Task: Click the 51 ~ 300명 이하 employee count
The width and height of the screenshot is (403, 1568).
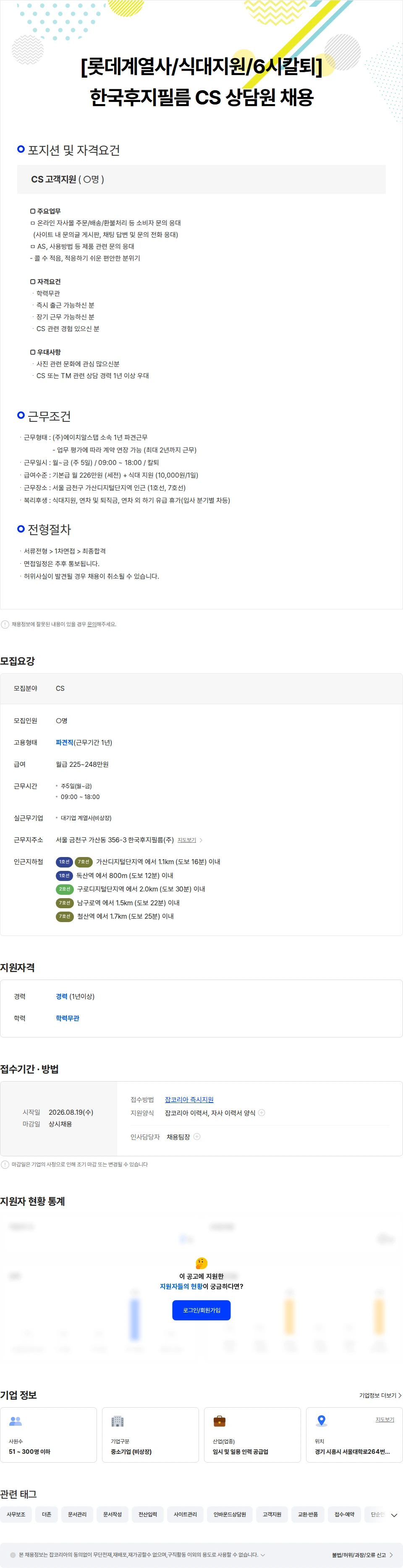Action: (x=29, y=1452)
